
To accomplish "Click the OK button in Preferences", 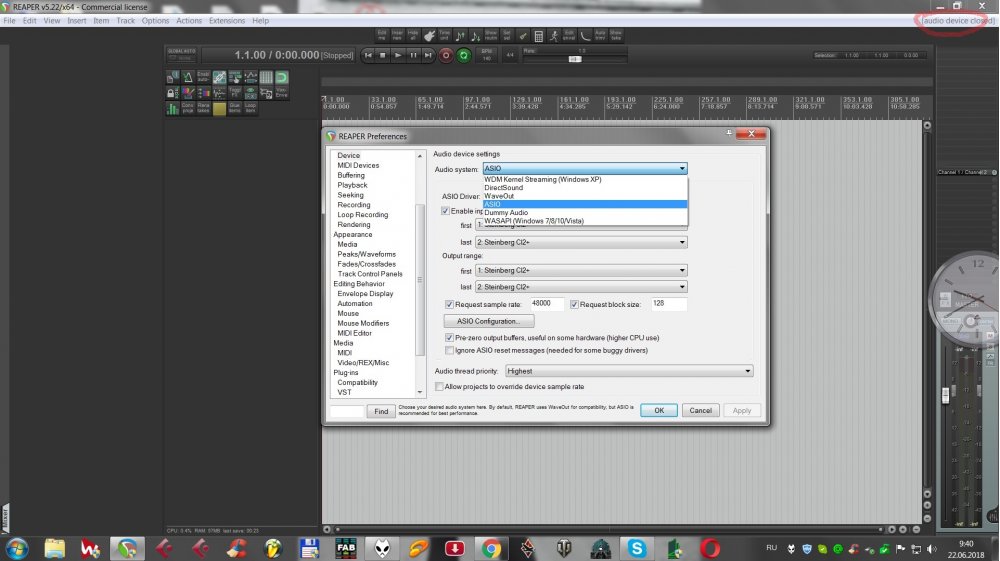I will (659, 411).
